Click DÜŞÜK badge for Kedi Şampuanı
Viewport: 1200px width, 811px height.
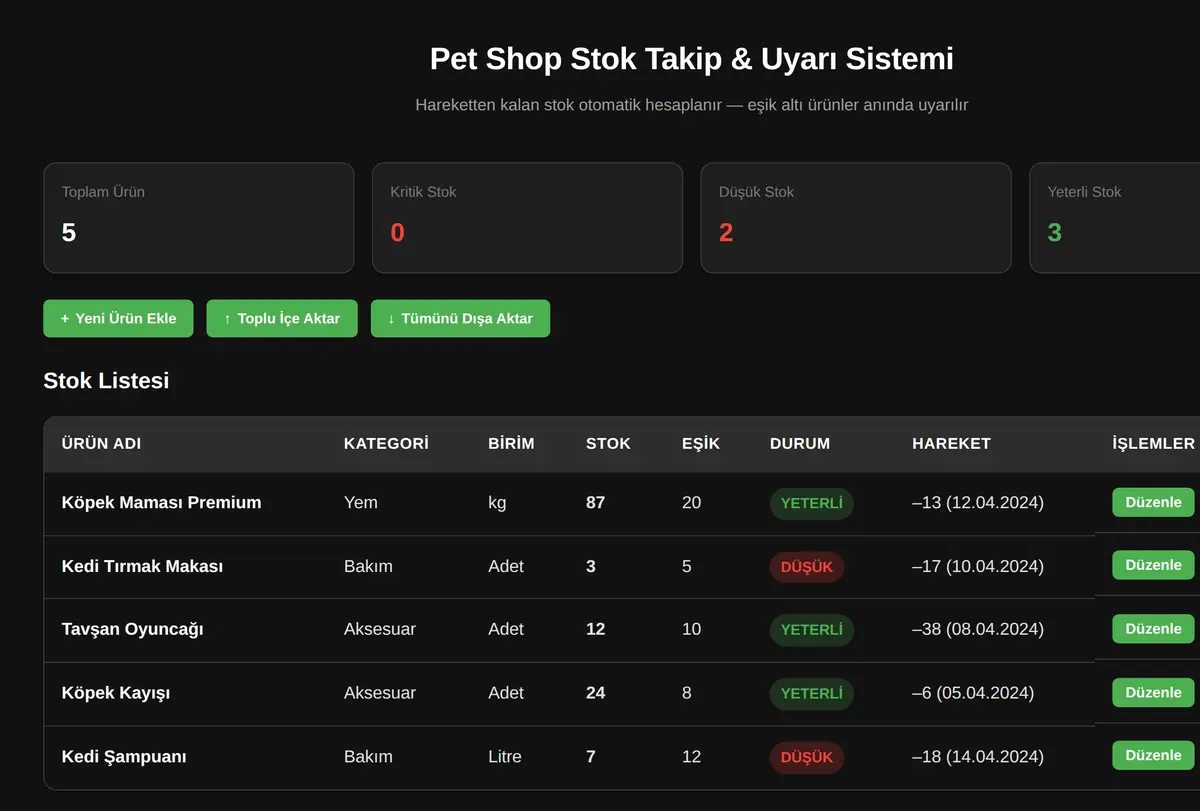click(x=807, y=757)
